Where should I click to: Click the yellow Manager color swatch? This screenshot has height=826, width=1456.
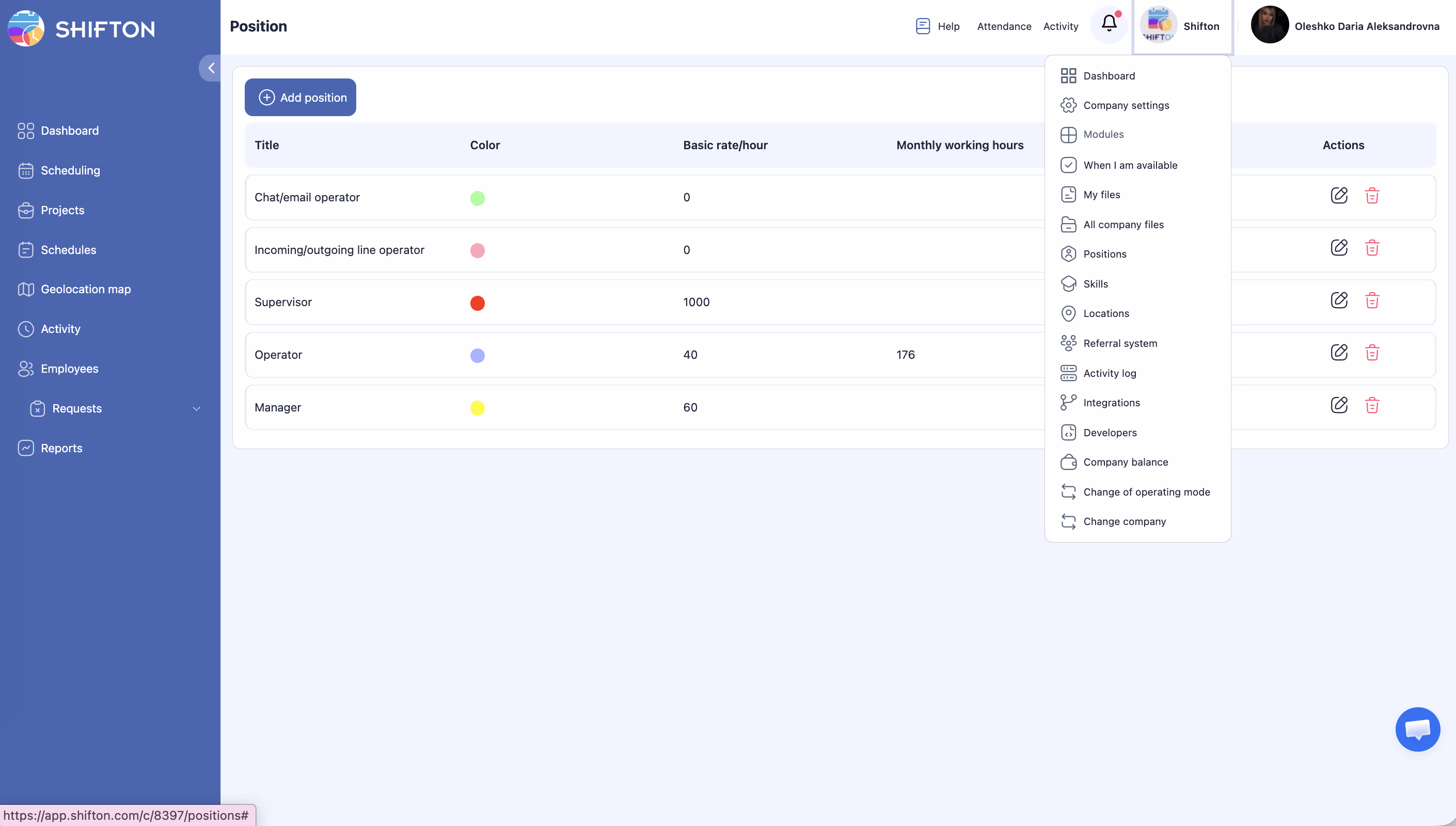[477, 408]
